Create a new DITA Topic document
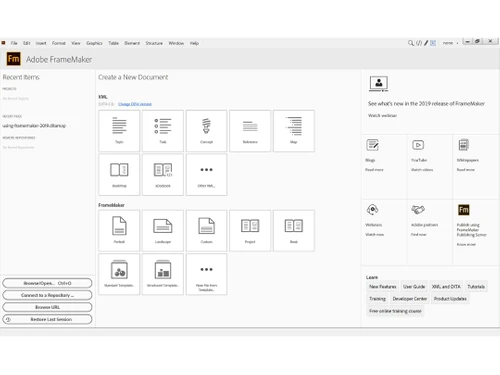The width and height of the screenshot is (500, 375). coord(119,131)
